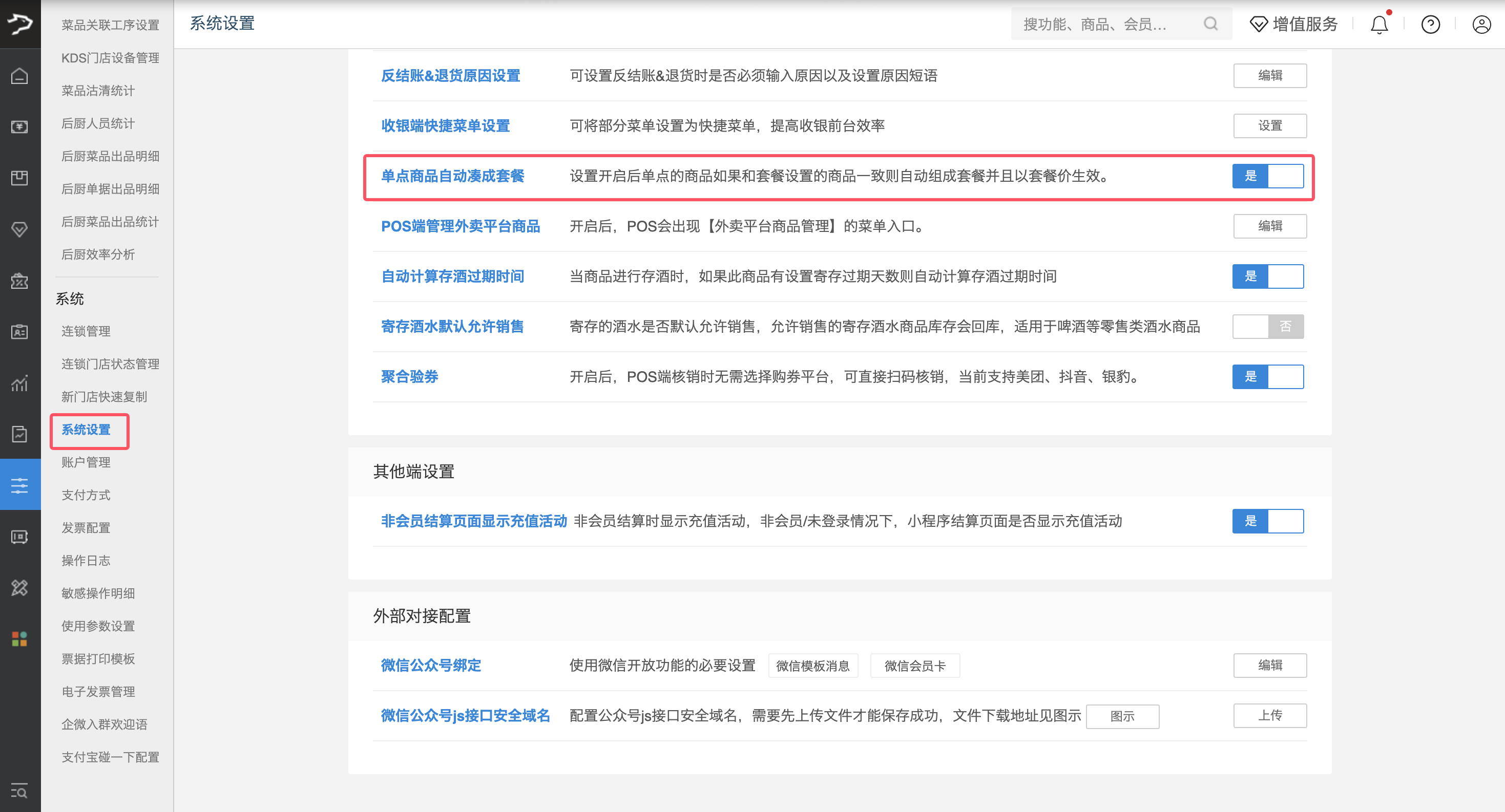Toggle the 聚合验券 switch
The image size is (1505, 812).
(1268, 376)
